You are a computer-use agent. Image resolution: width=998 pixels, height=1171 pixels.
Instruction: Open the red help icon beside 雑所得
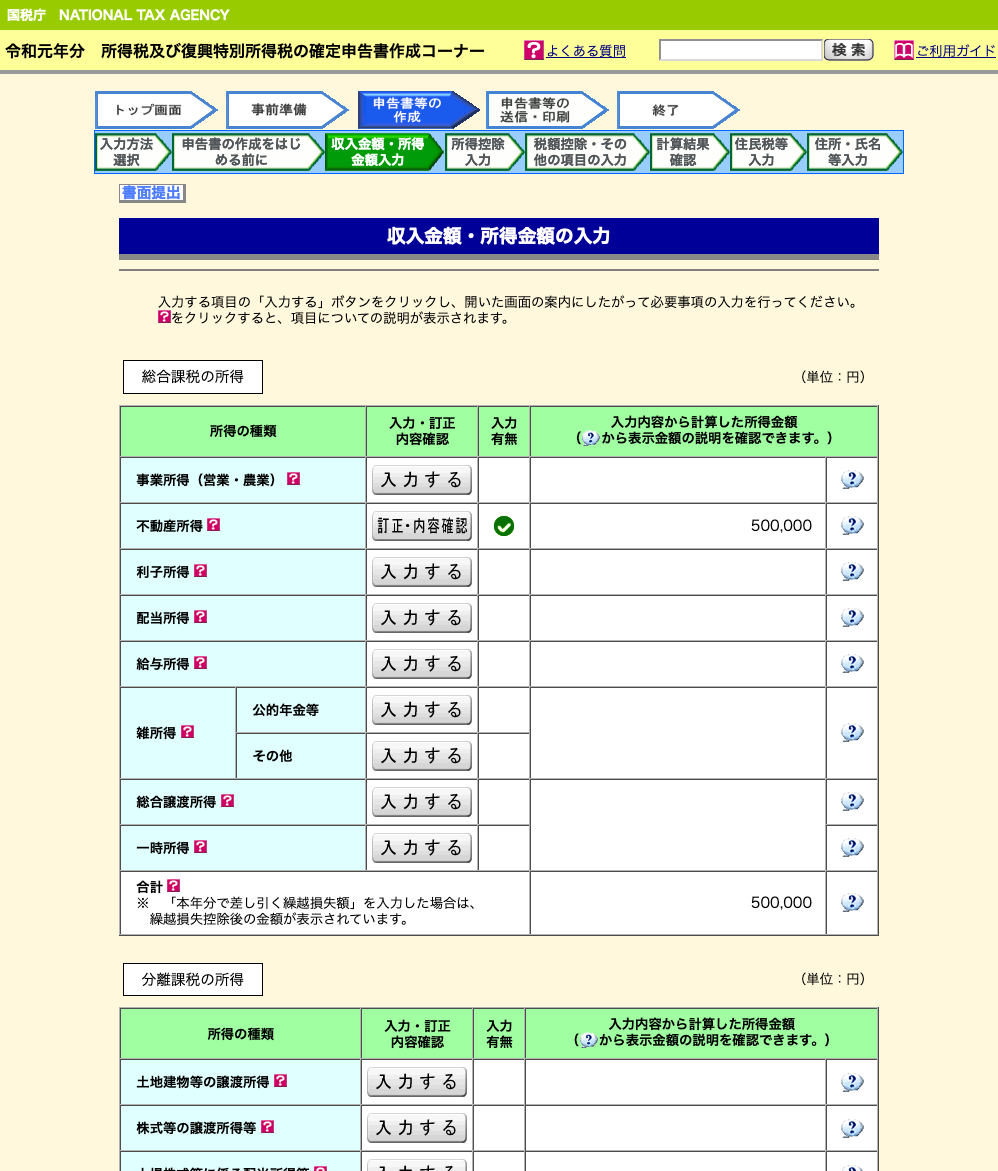(187, 732)
